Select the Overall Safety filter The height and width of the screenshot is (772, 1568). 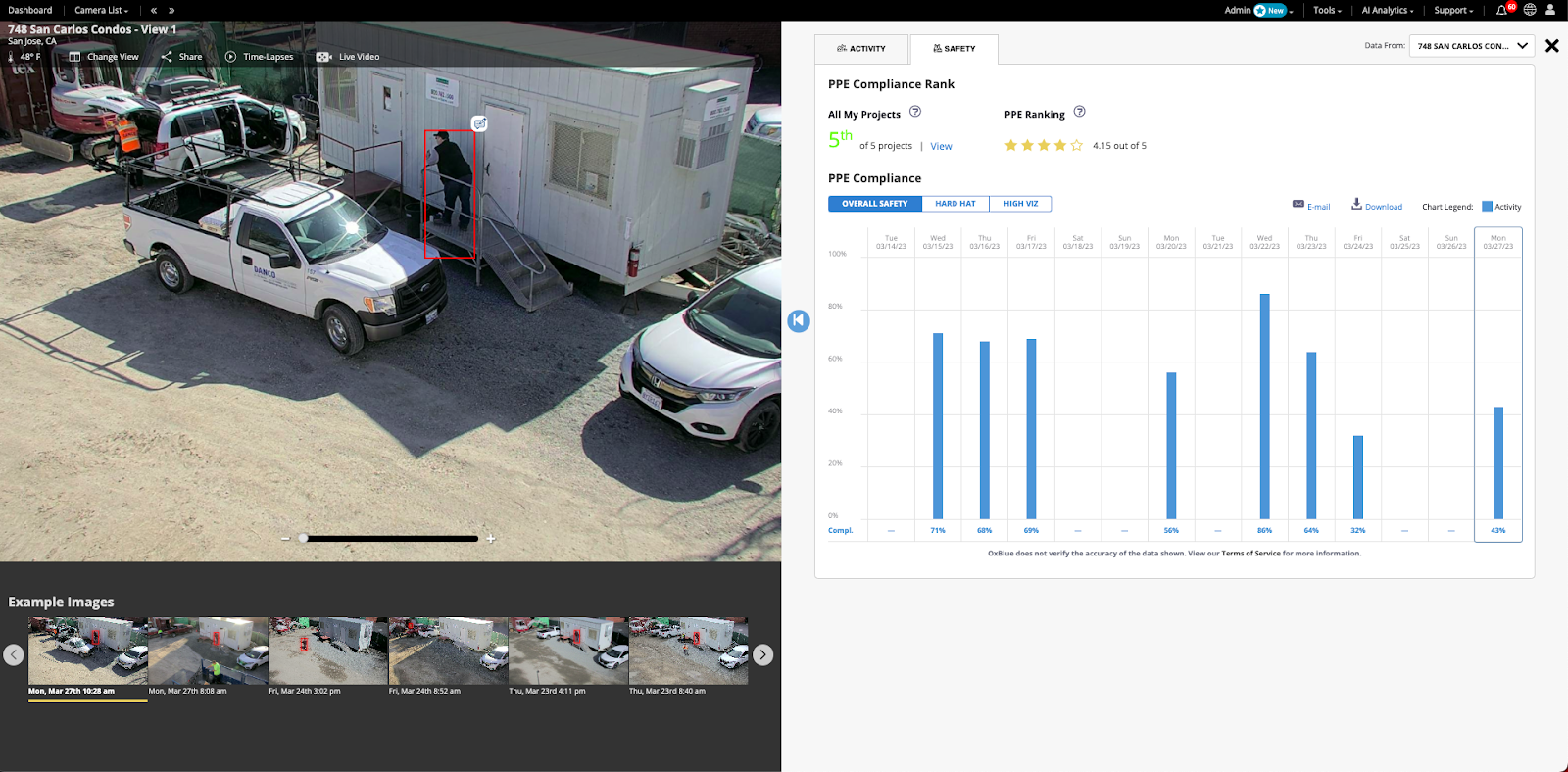click(x=874, y=204)
